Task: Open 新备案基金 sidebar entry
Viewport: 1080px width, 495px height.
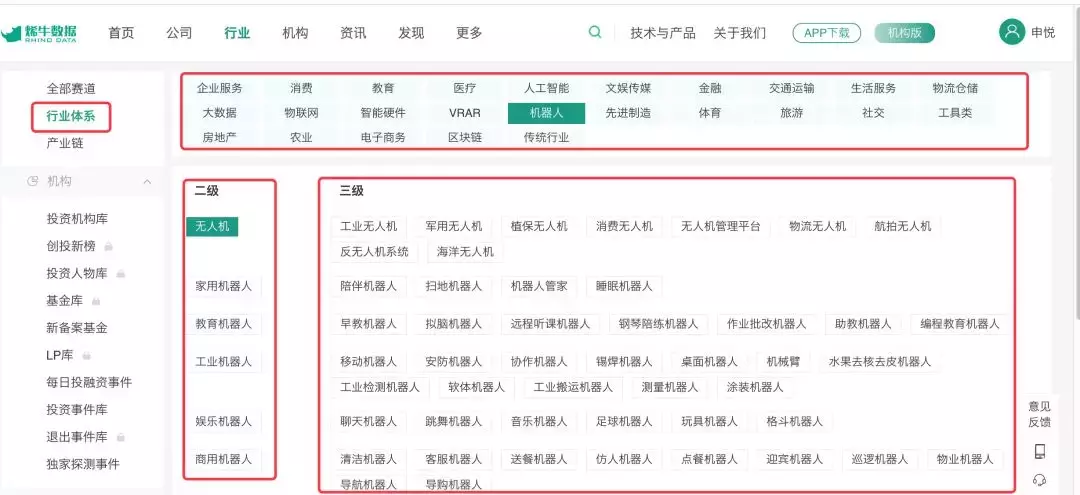Action: tap(77, 328)
